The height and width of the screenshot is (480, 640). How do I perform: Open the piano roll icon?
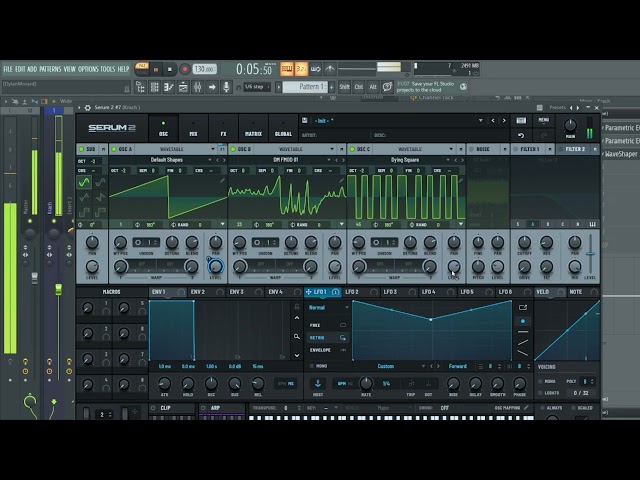pos(169,87)
